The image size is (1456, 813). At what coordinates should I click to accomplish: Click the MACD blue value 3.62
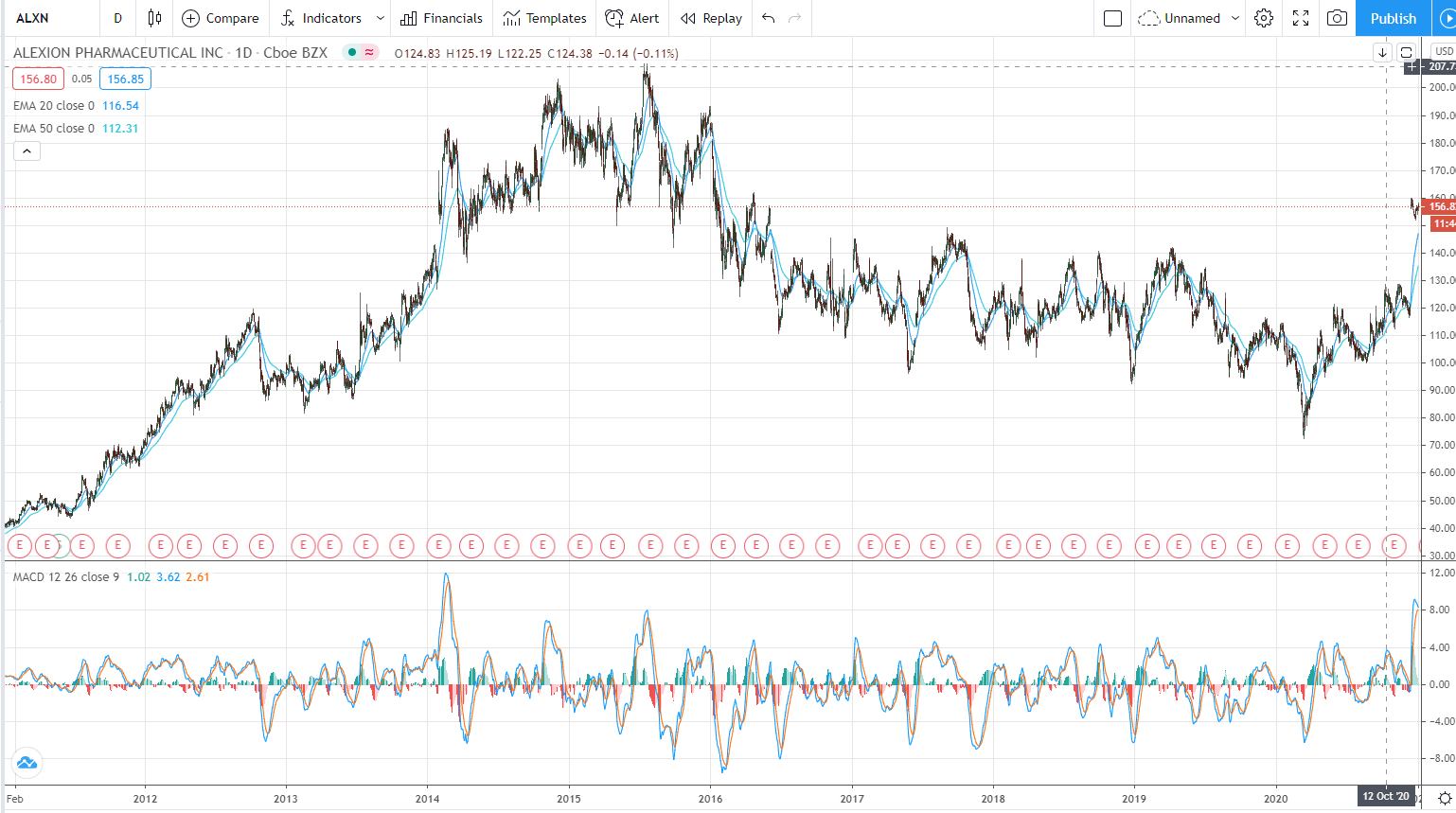point(168,577)
